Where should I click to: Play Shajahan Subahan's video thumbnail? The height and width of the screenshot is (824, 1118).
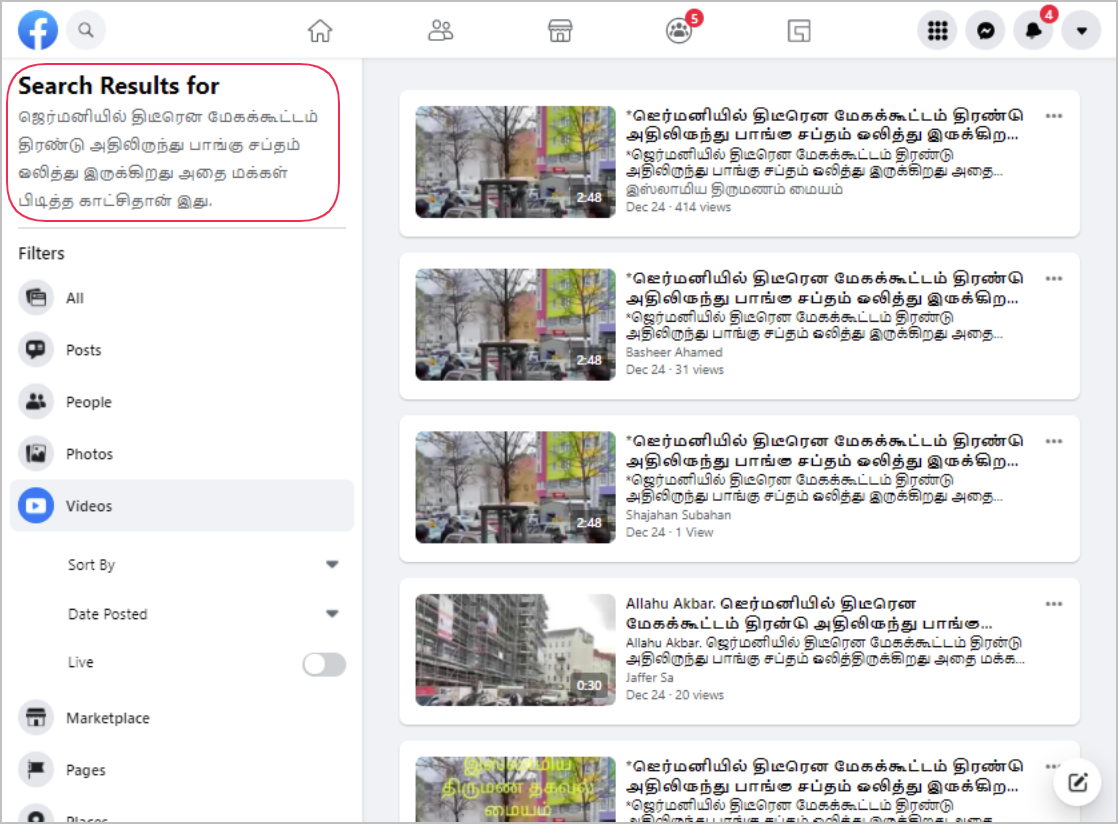(515, 487)
